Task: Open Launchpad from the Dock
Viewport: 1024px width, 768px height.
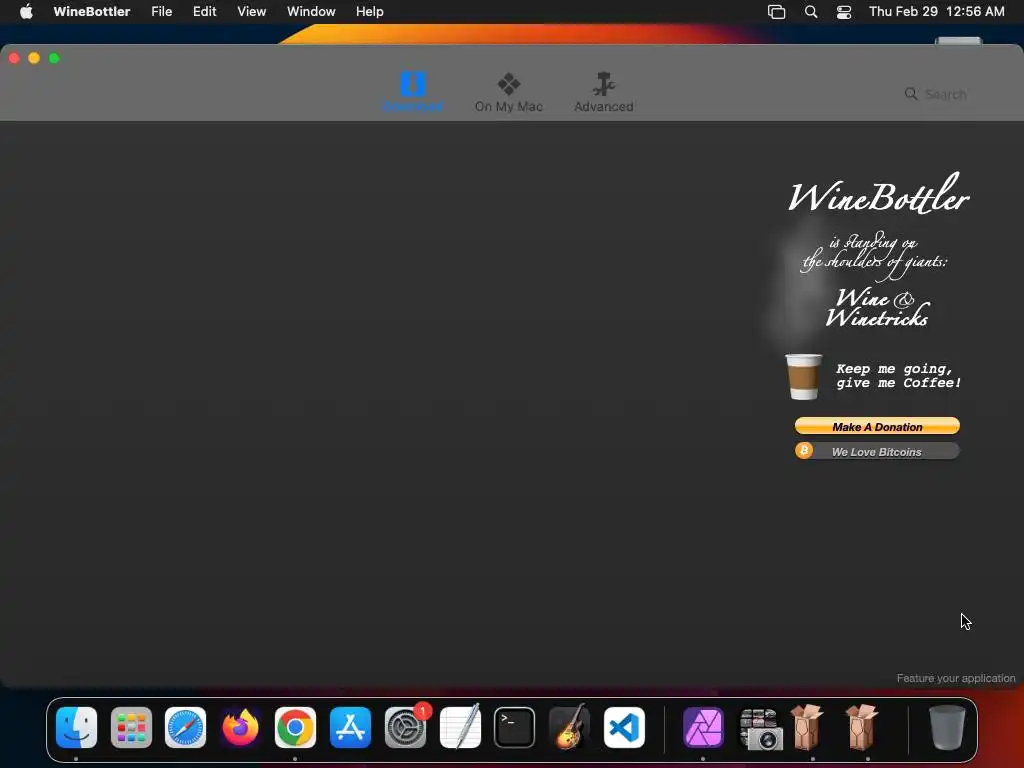Action: 131,728
